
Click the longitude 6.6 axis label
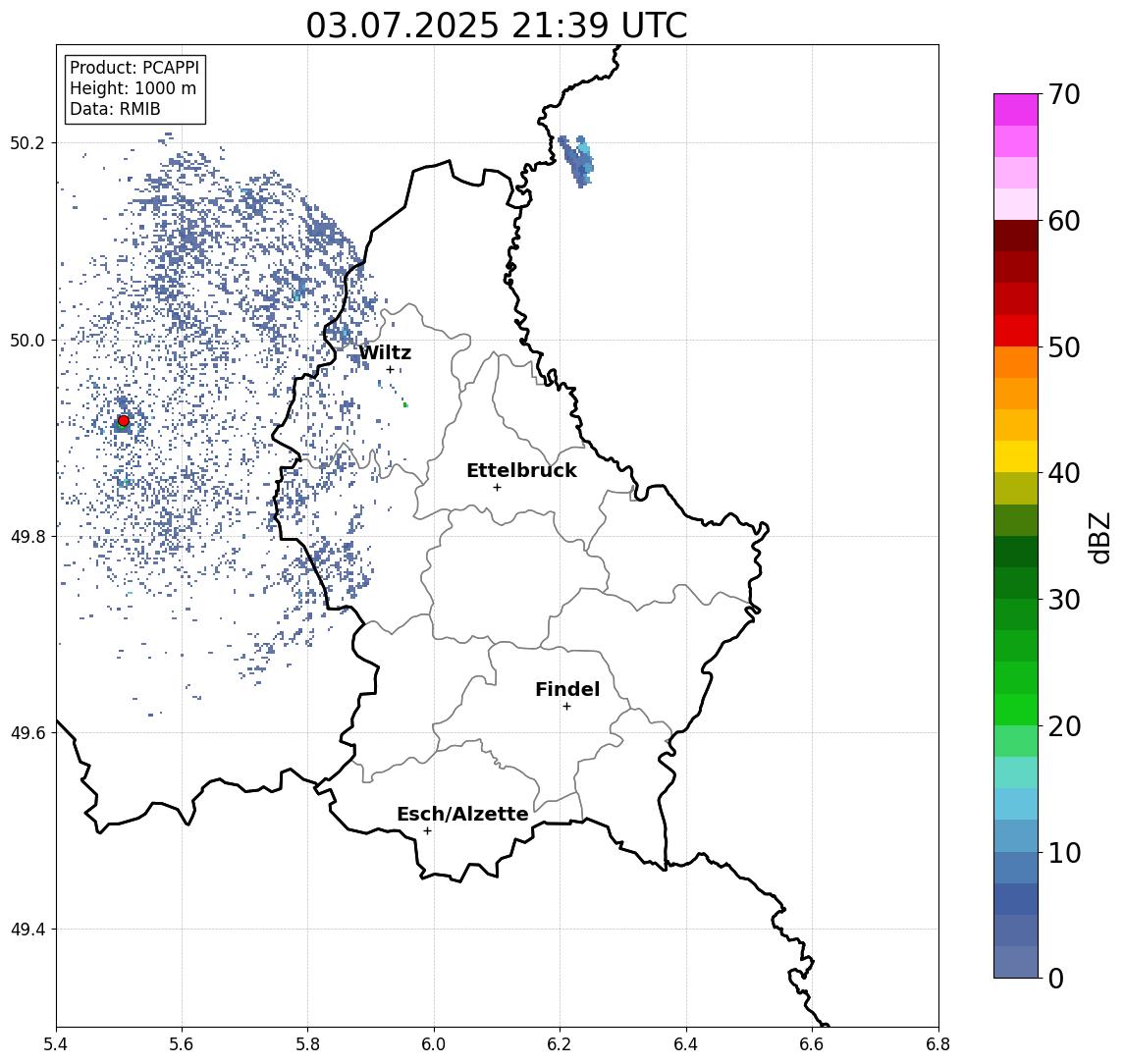click(812, 1044)
